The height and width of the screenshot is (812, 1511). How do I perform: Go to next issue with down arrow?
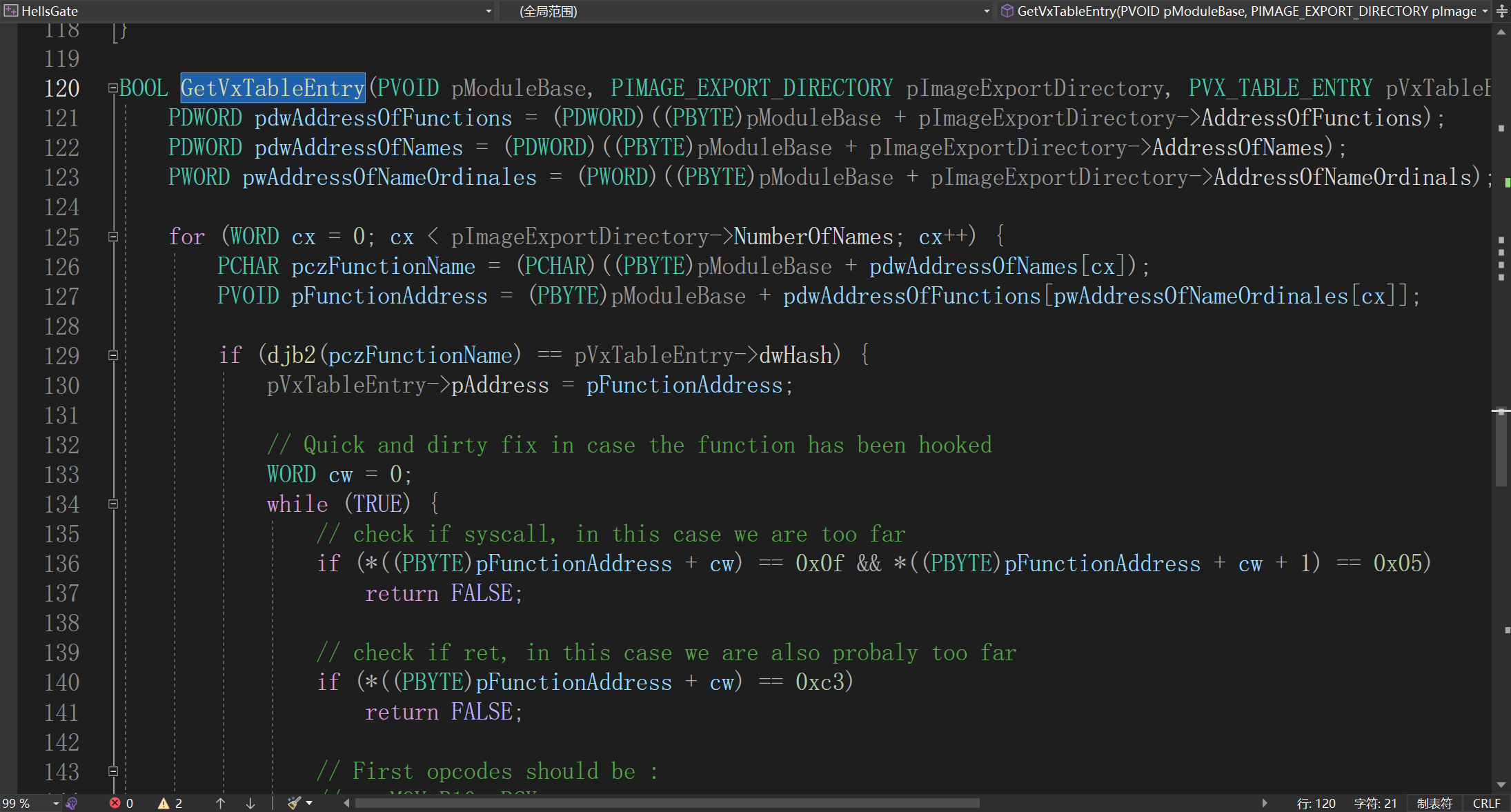(x=250, y=803)
